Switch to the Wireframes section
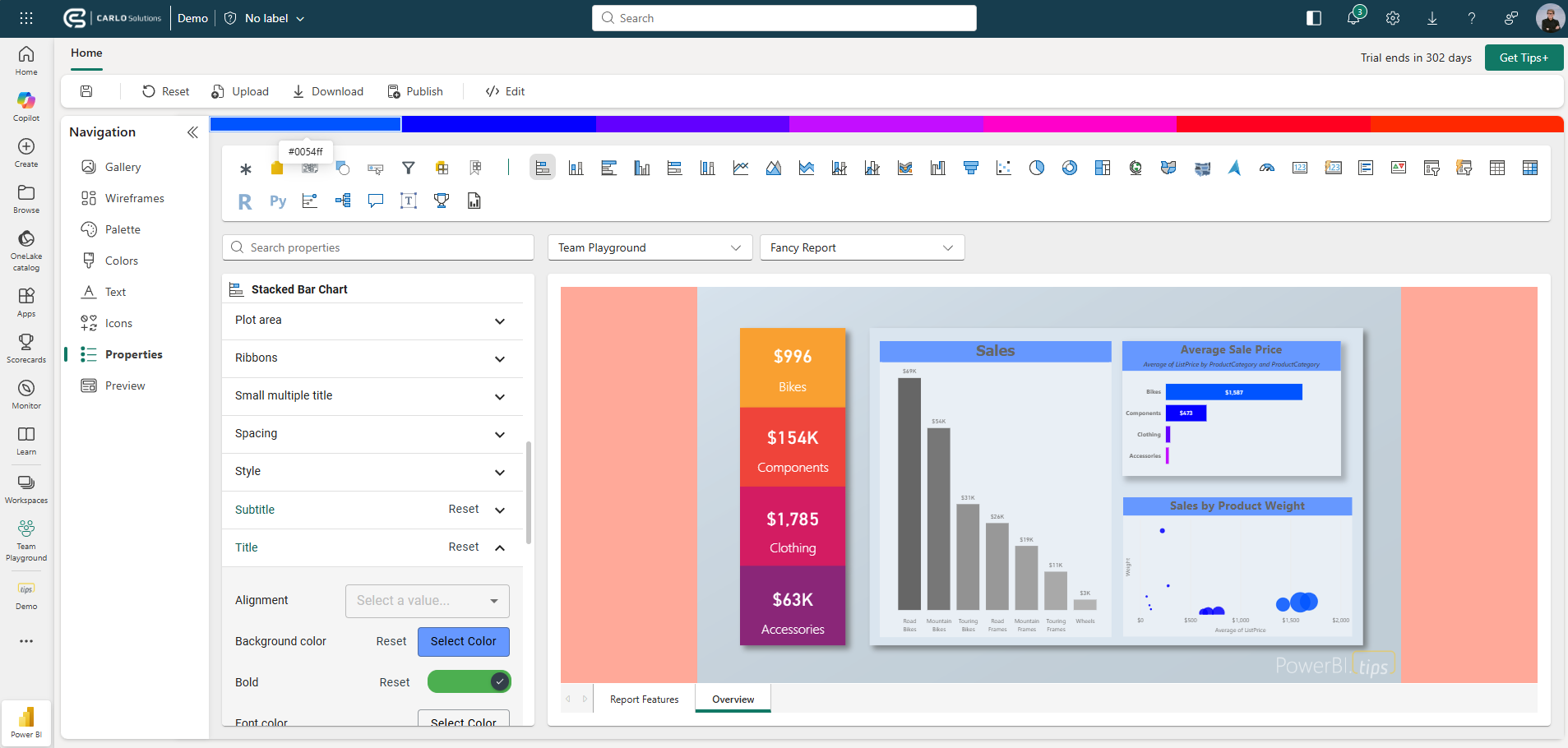Screen dimensions: 1568x748 point(132,197)
